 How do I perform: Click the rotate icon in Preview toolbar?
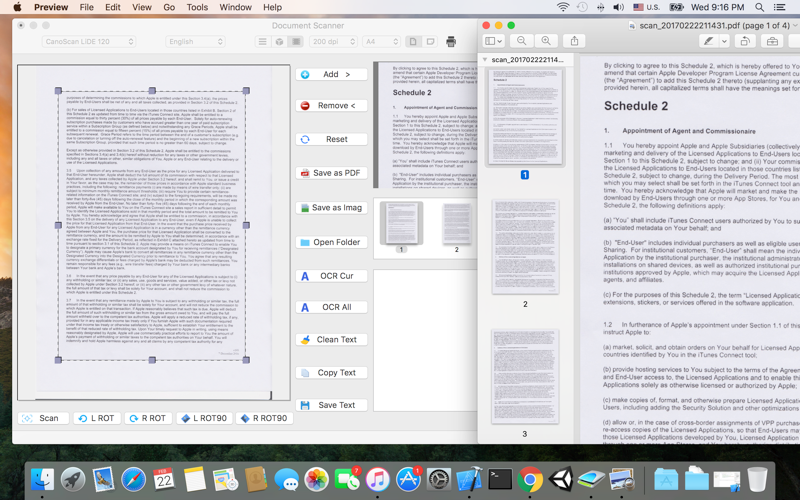745,41
